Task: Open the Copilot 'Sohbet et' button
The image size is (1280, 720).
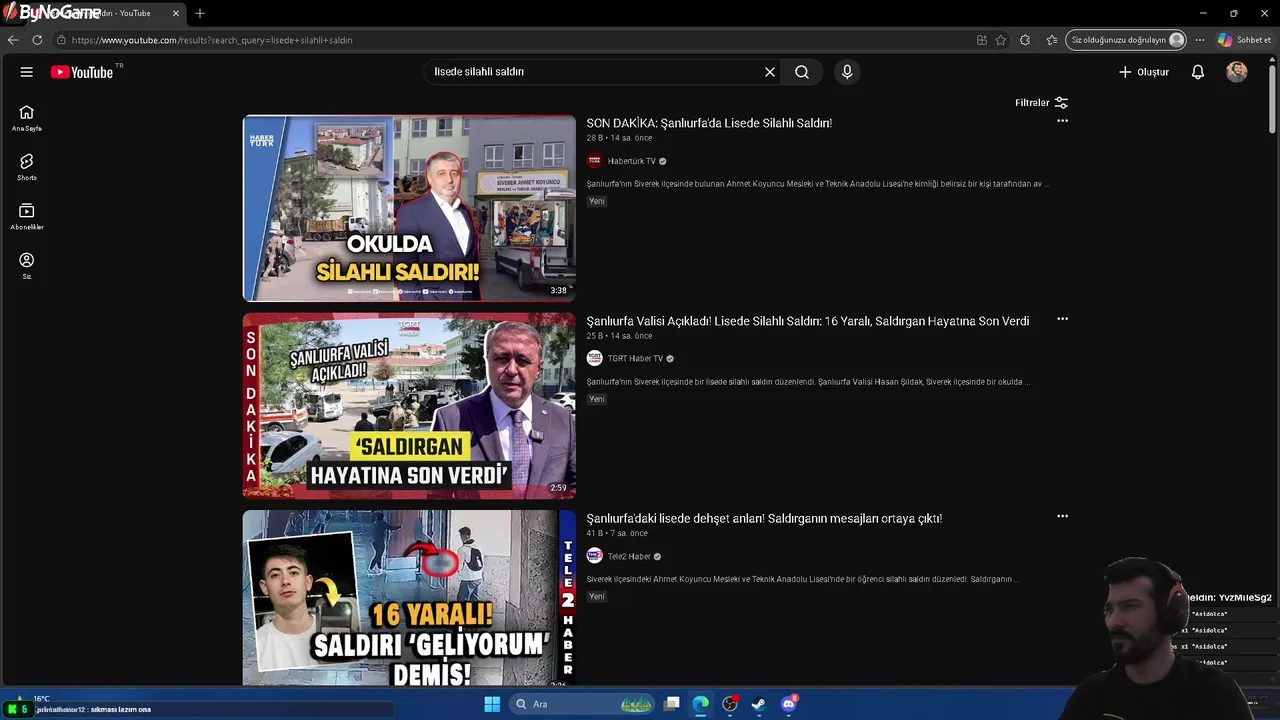Action: point(1245,40)
